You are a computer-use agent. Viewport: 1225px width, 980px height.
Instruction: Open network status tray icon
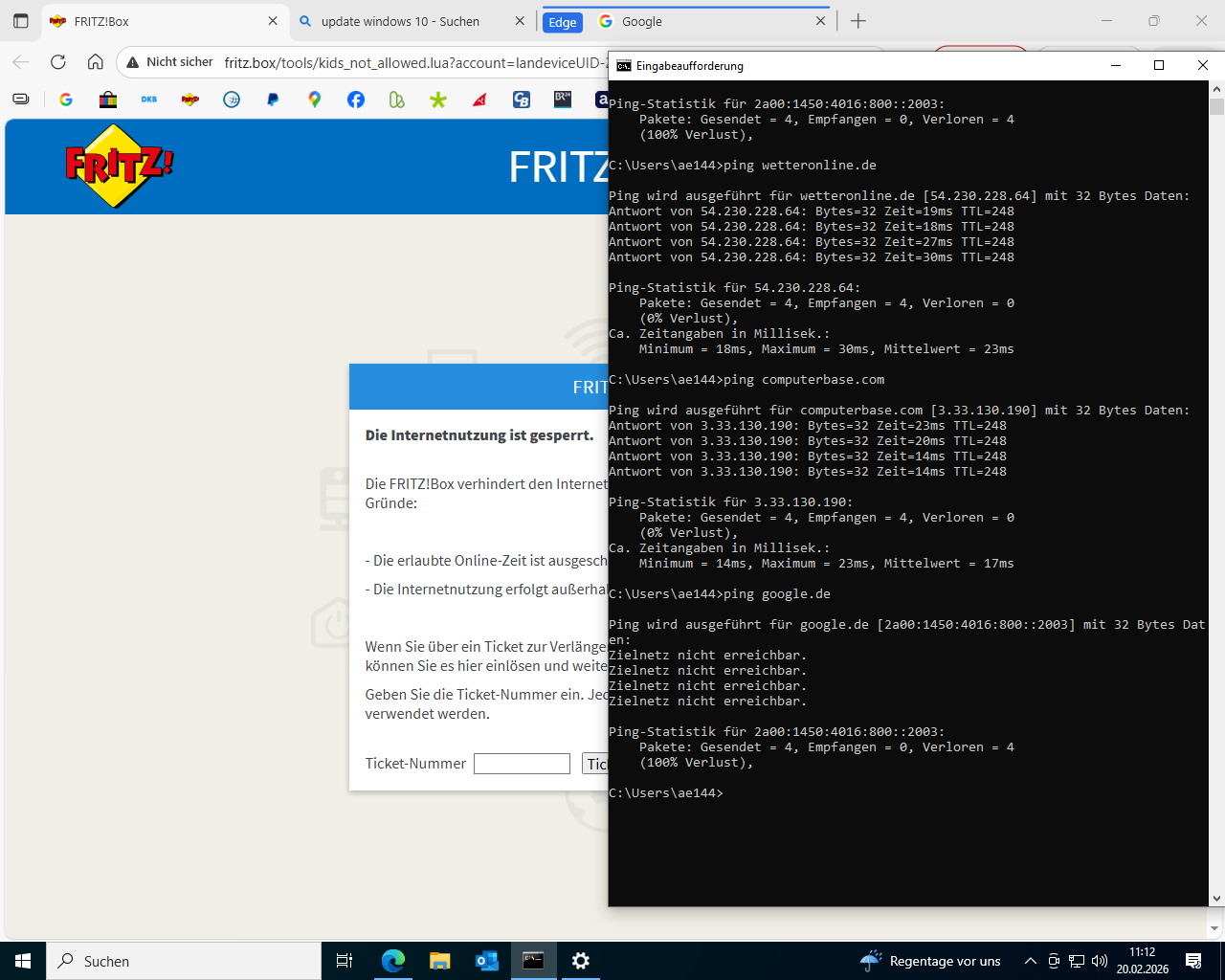[x=1077, y=961]
